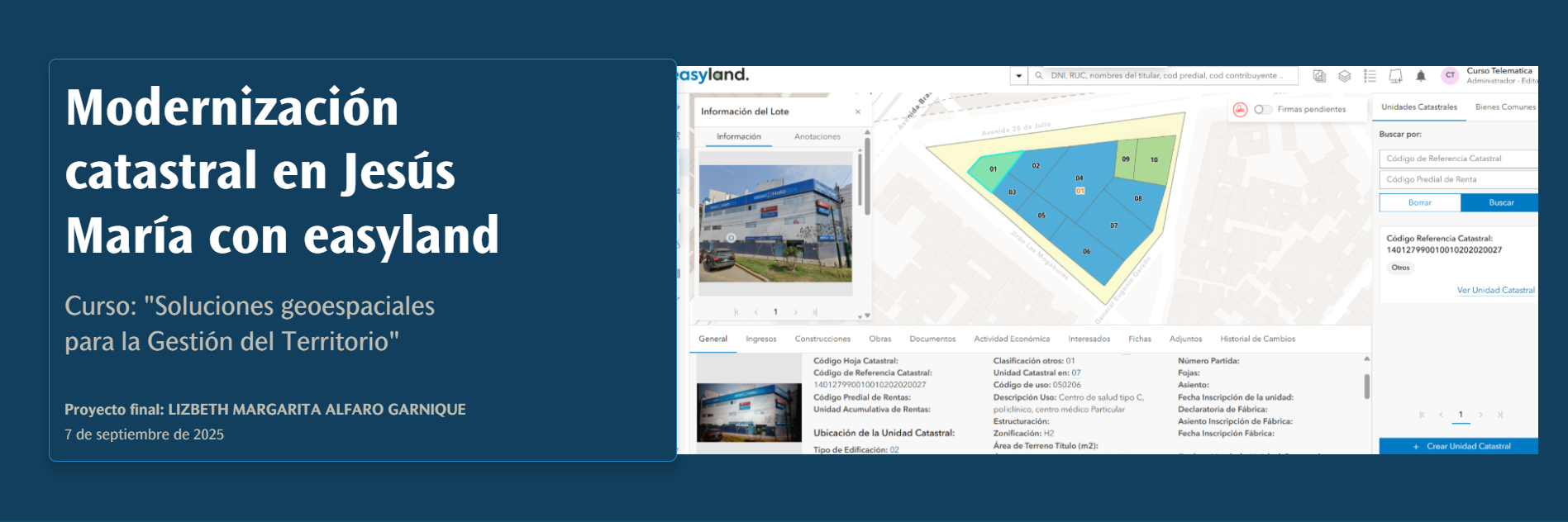This screenshot has width=1568, height=522.
Task: Close the Información del Lote panel
Action: (858, 112)
